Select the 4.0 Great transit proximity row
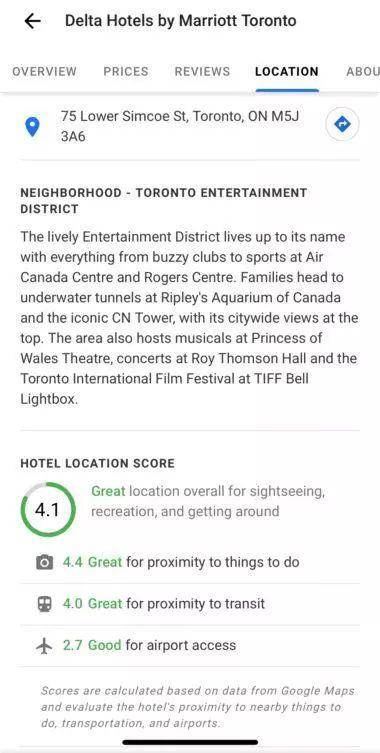 tap(190, 604)
